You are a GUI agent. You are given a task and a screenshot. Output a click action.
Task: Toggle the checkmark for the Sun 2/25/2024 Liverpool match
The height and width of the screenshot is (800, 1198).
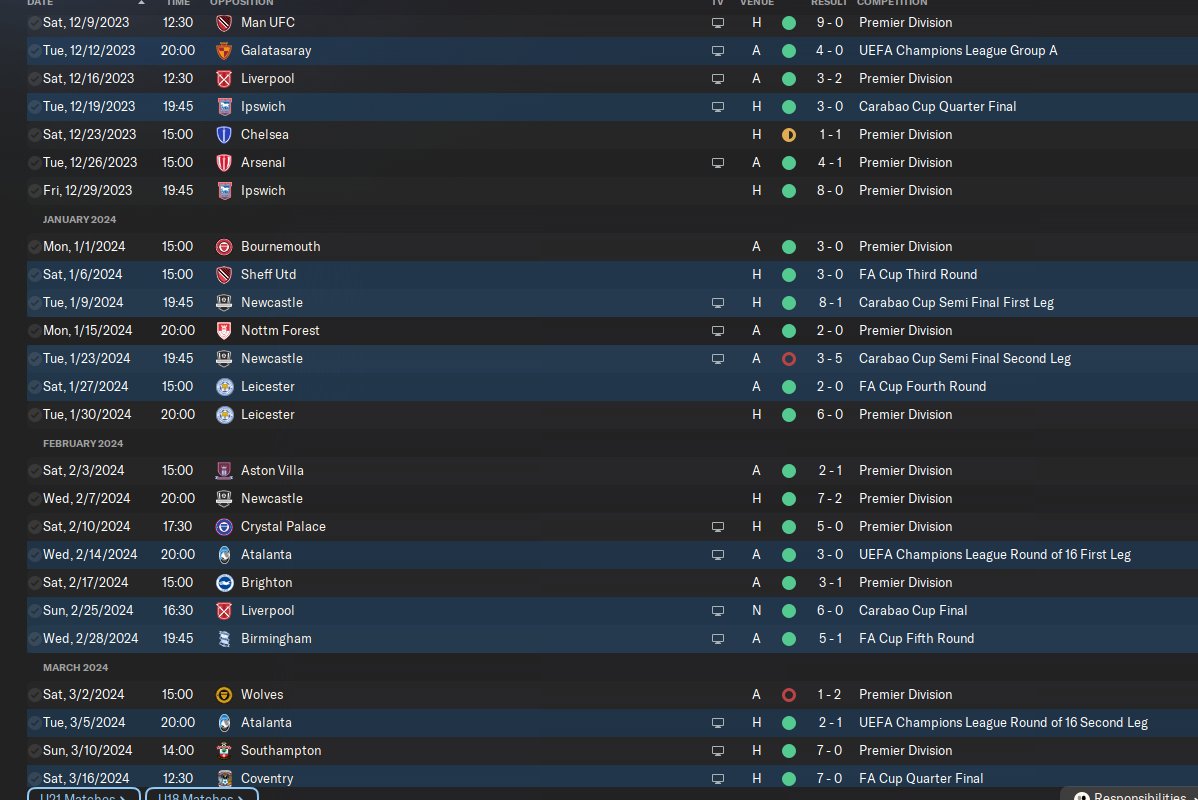click(35, 610)
